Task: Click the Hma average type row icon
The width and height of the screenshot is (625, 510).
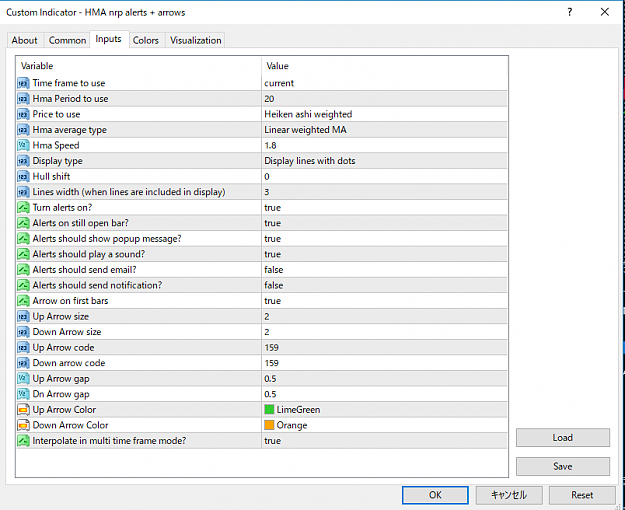Action: click(23, 130)
